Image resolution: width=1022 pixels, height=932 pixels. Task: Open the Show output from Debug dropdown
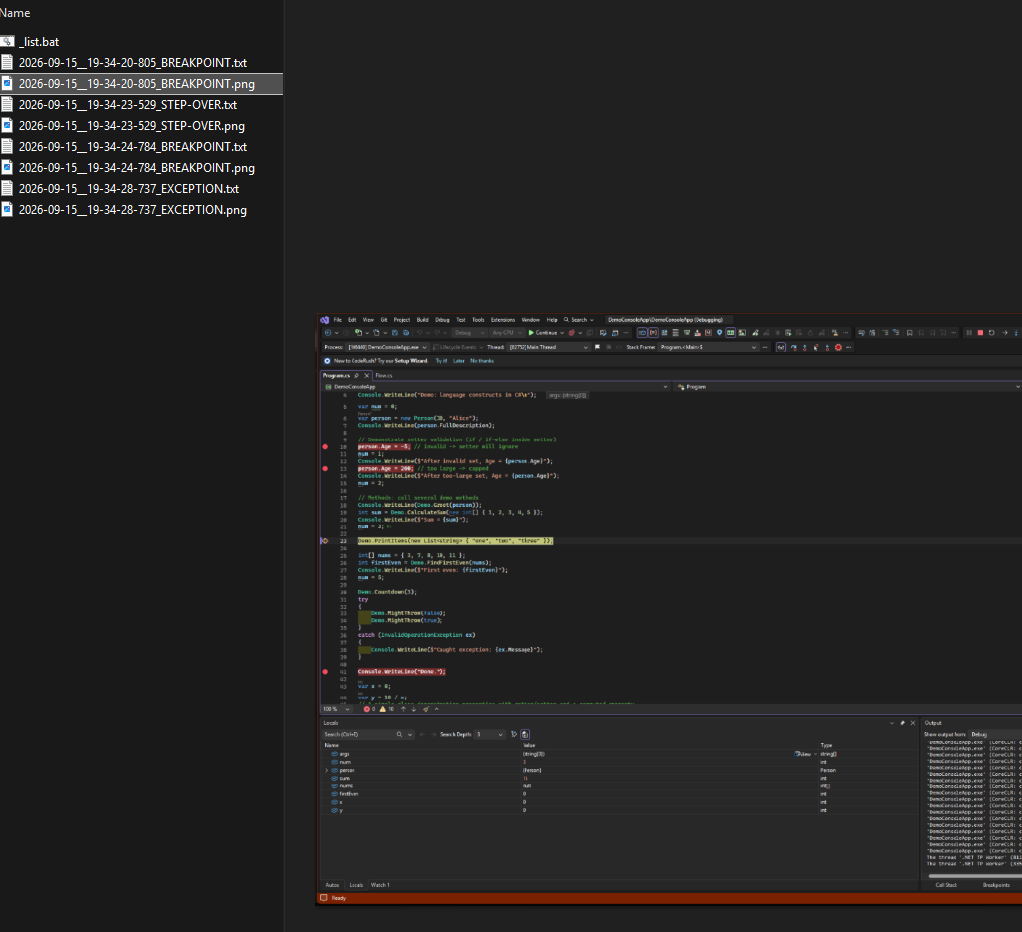click(995, 735)
